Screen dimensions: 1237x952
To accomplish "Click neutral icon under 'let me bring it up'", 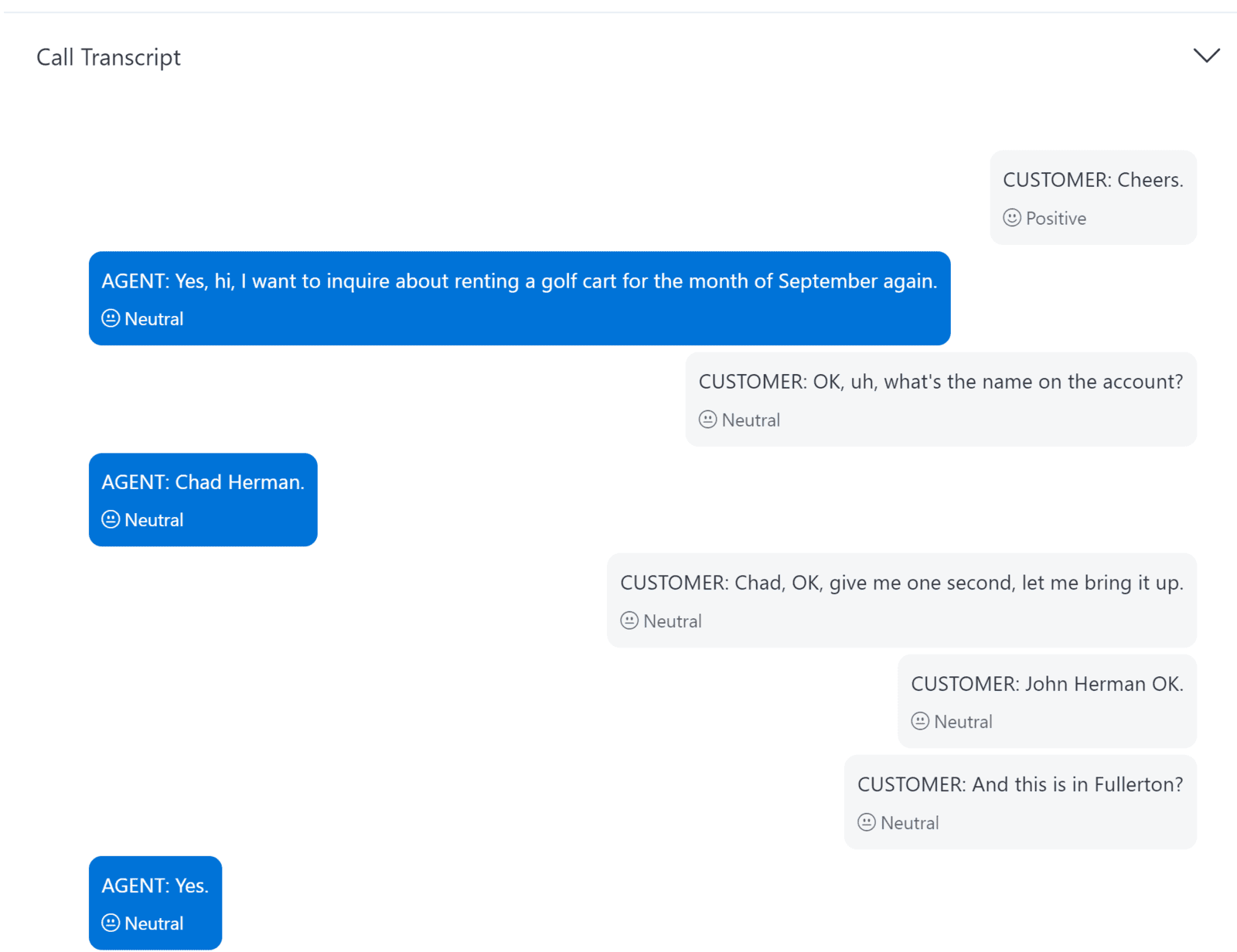I will point(629,620).
